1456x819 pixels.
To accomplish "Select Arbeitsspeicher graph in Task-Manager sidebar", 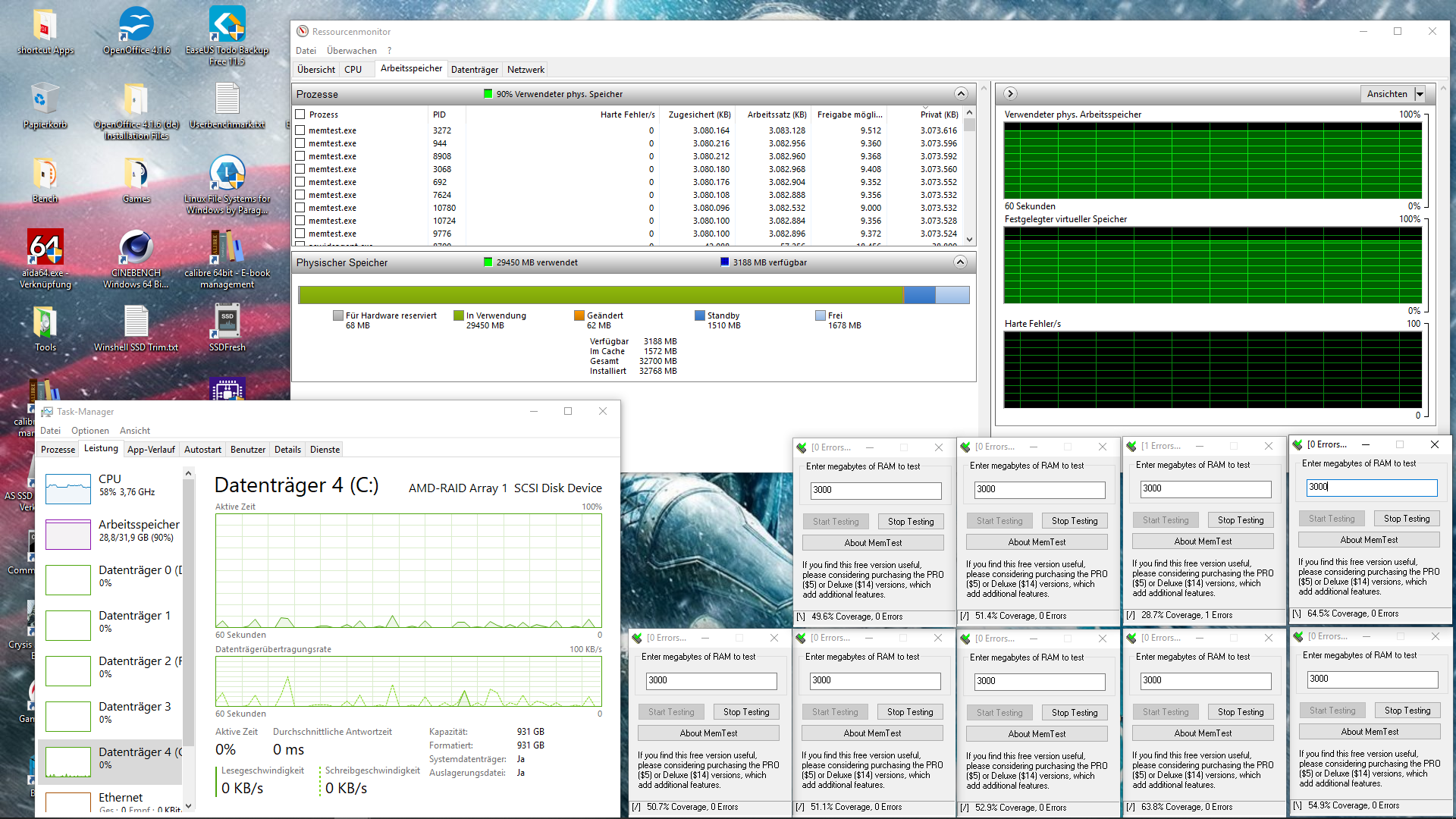I will click(68, 534).
